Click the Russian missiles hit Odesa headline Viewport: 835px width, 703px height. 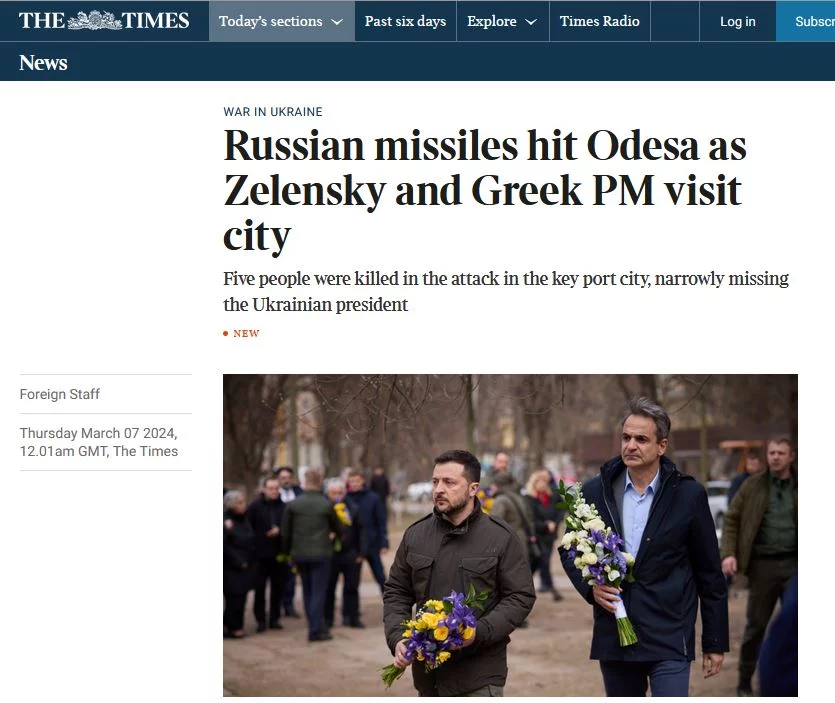[x=485, y=190]
